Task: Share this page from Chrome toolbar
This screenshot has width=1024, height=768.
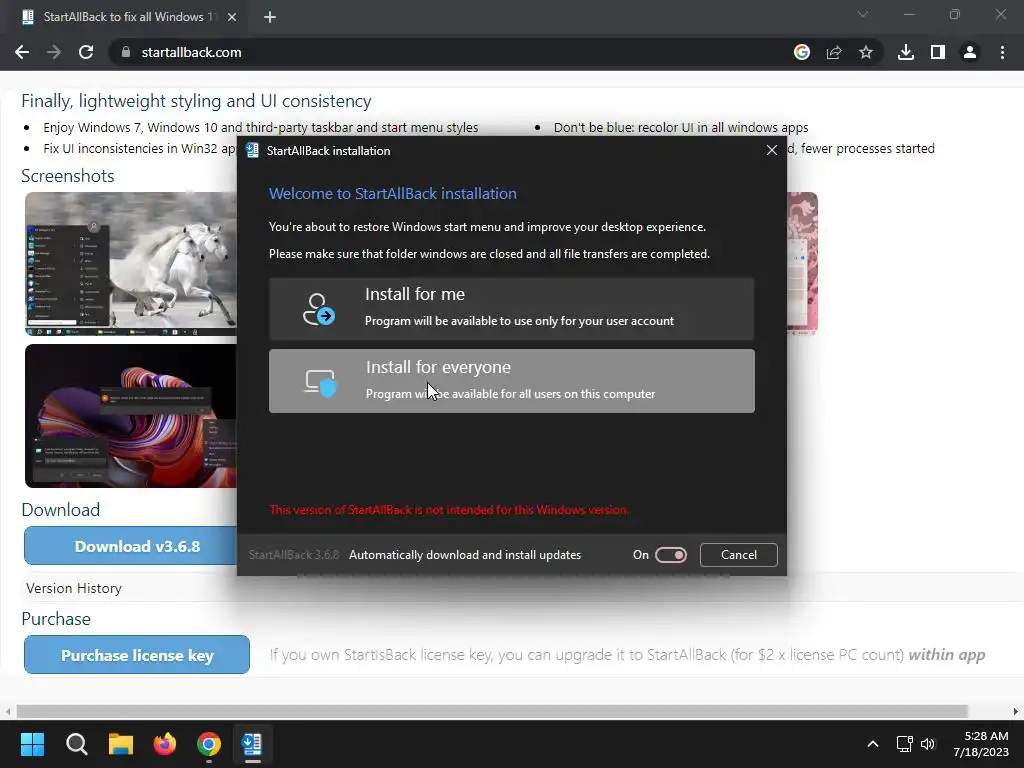Action: point(834,52)
